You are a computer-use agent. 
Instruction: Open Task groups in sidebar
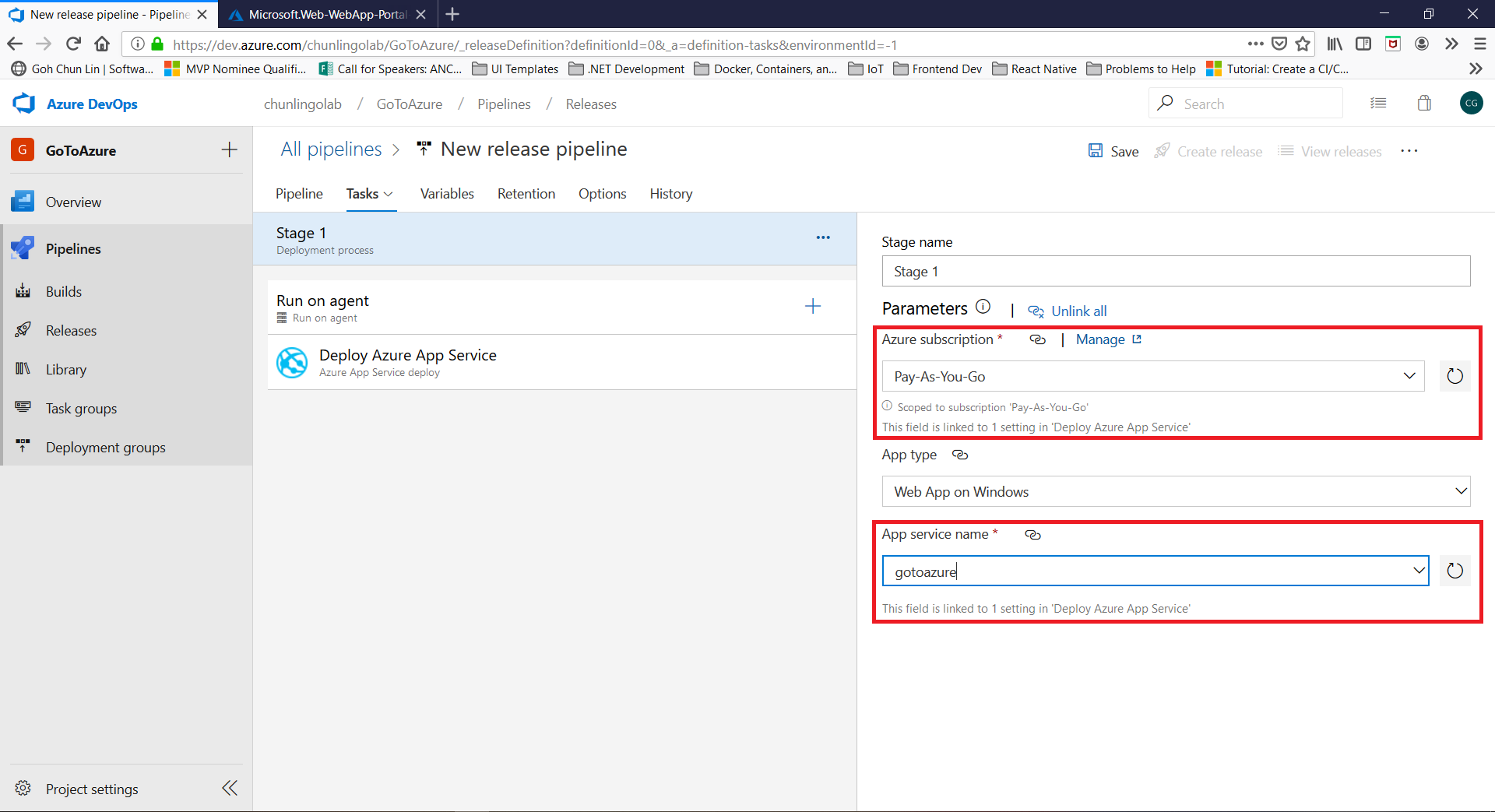point(81,408)
